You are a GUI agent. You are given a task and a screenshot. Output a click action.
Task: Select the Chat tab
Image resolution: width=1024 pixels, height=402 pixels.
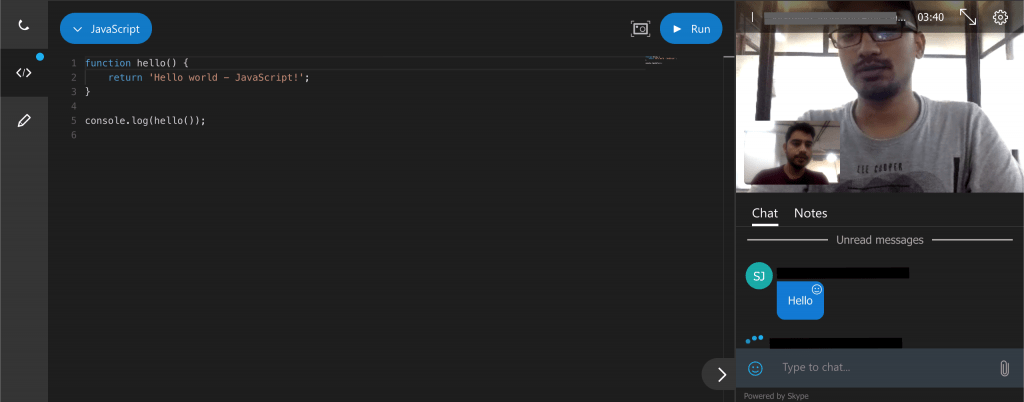(765, 213)
